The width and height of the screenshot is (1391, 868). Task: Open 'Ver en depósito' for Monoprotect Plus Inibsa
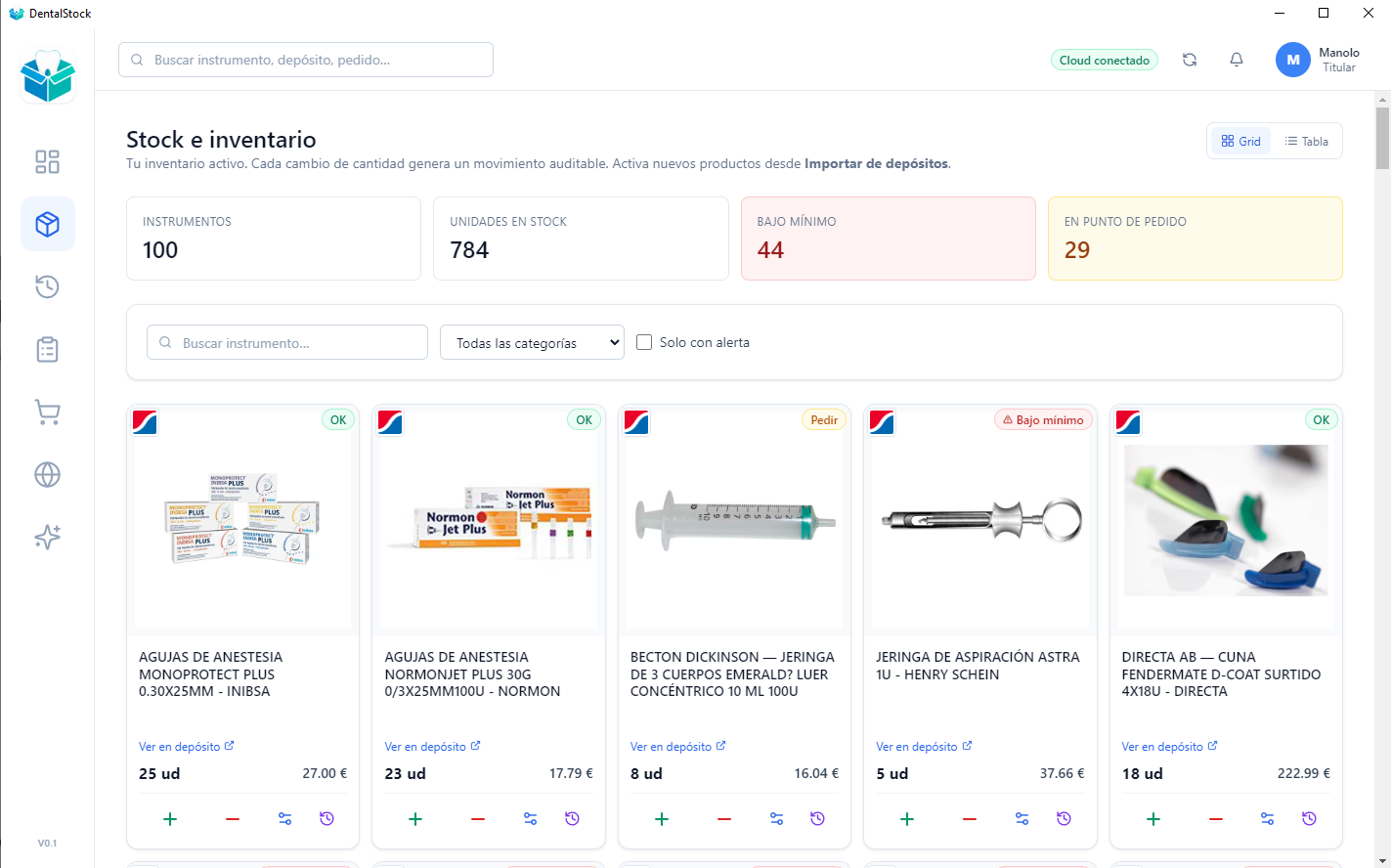[187, 747]
